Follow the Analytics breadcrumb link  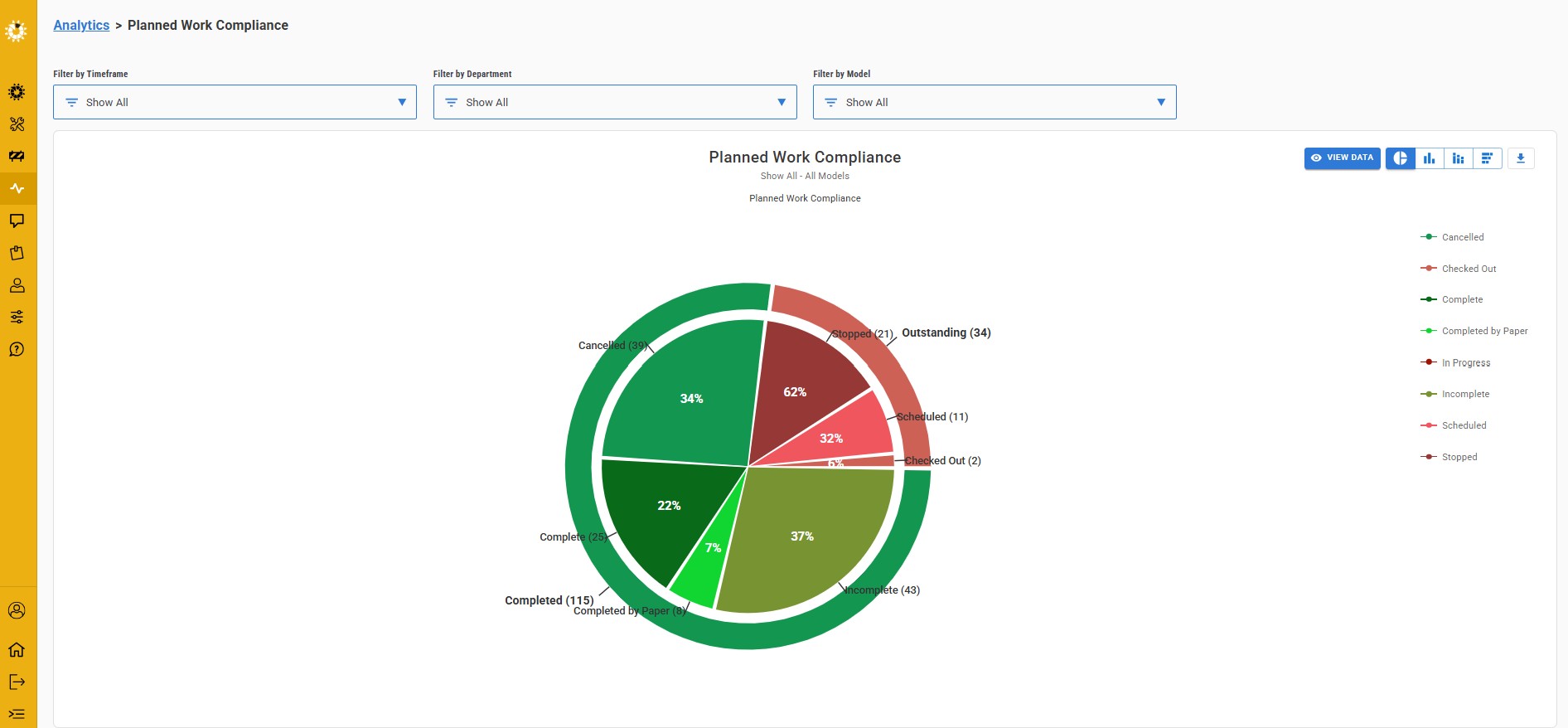point(81,25)
